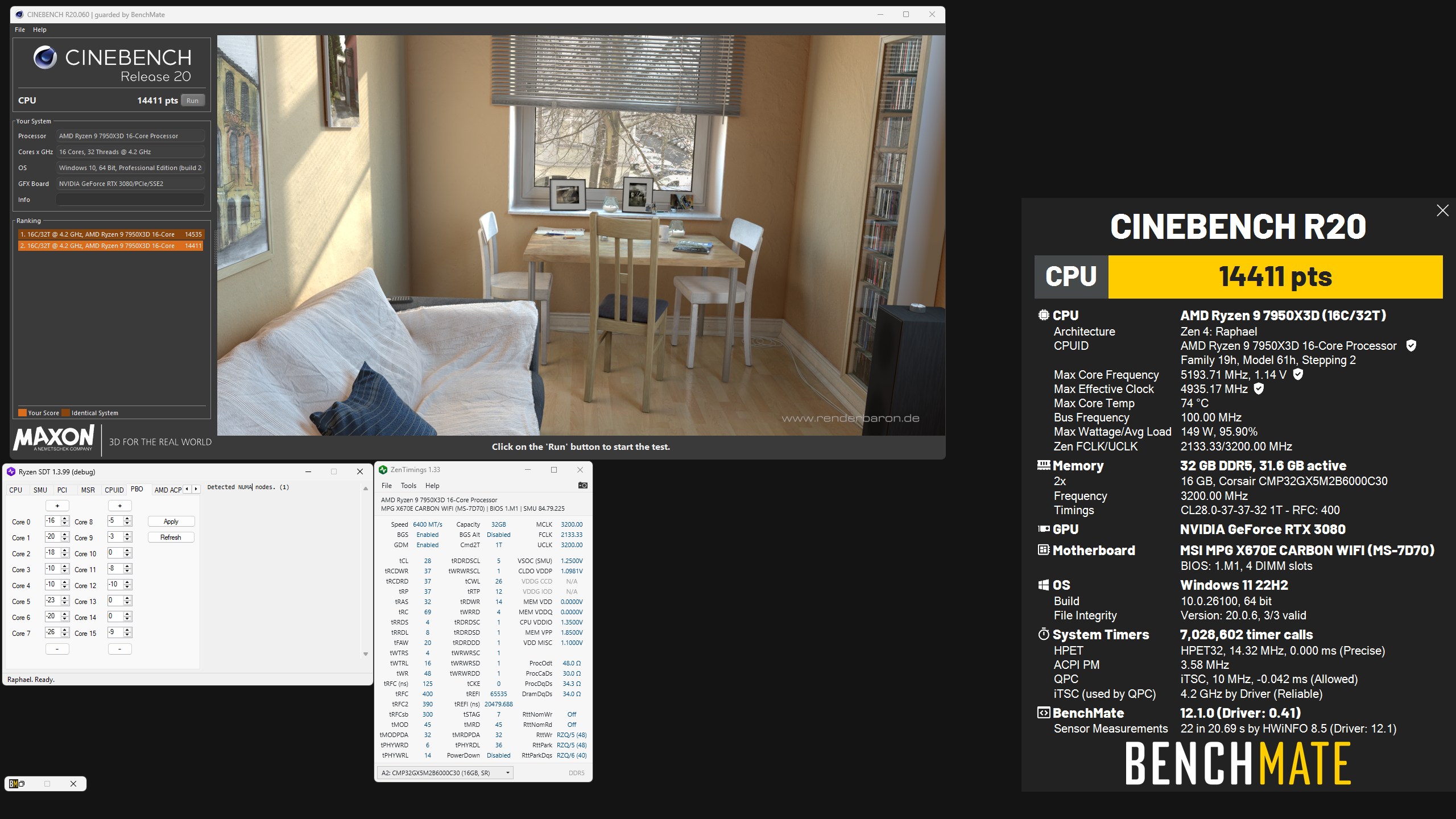Click Refresh in Ryzen SDT PBO tab
This screenshot has width=1456, height=819.
171,537
